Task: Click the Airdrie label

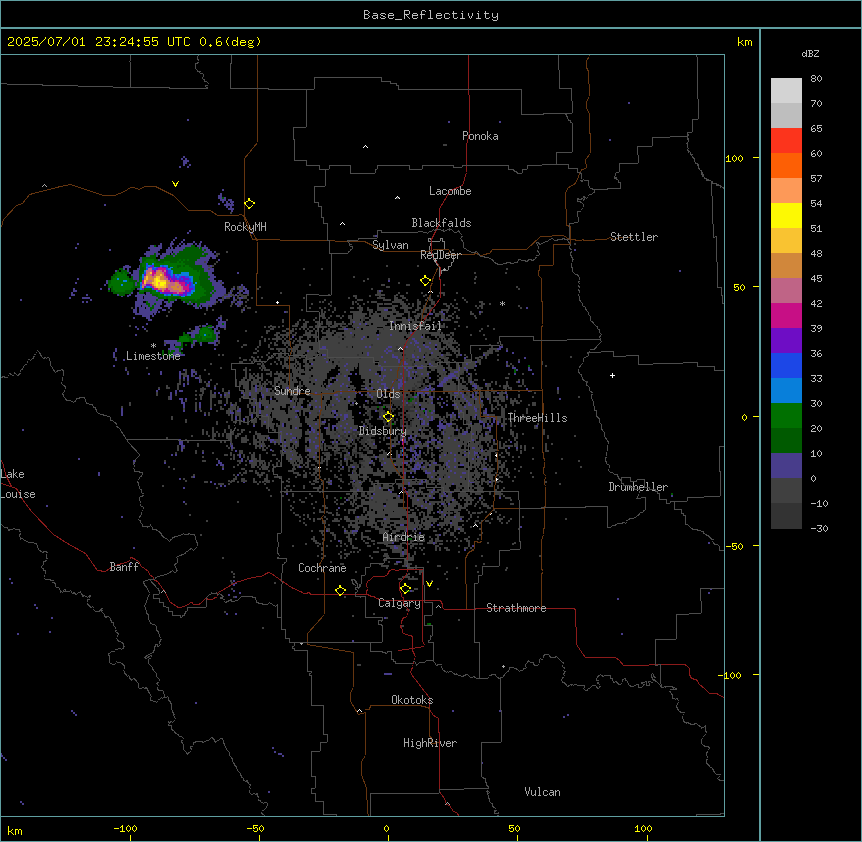Action: (404, 537)
